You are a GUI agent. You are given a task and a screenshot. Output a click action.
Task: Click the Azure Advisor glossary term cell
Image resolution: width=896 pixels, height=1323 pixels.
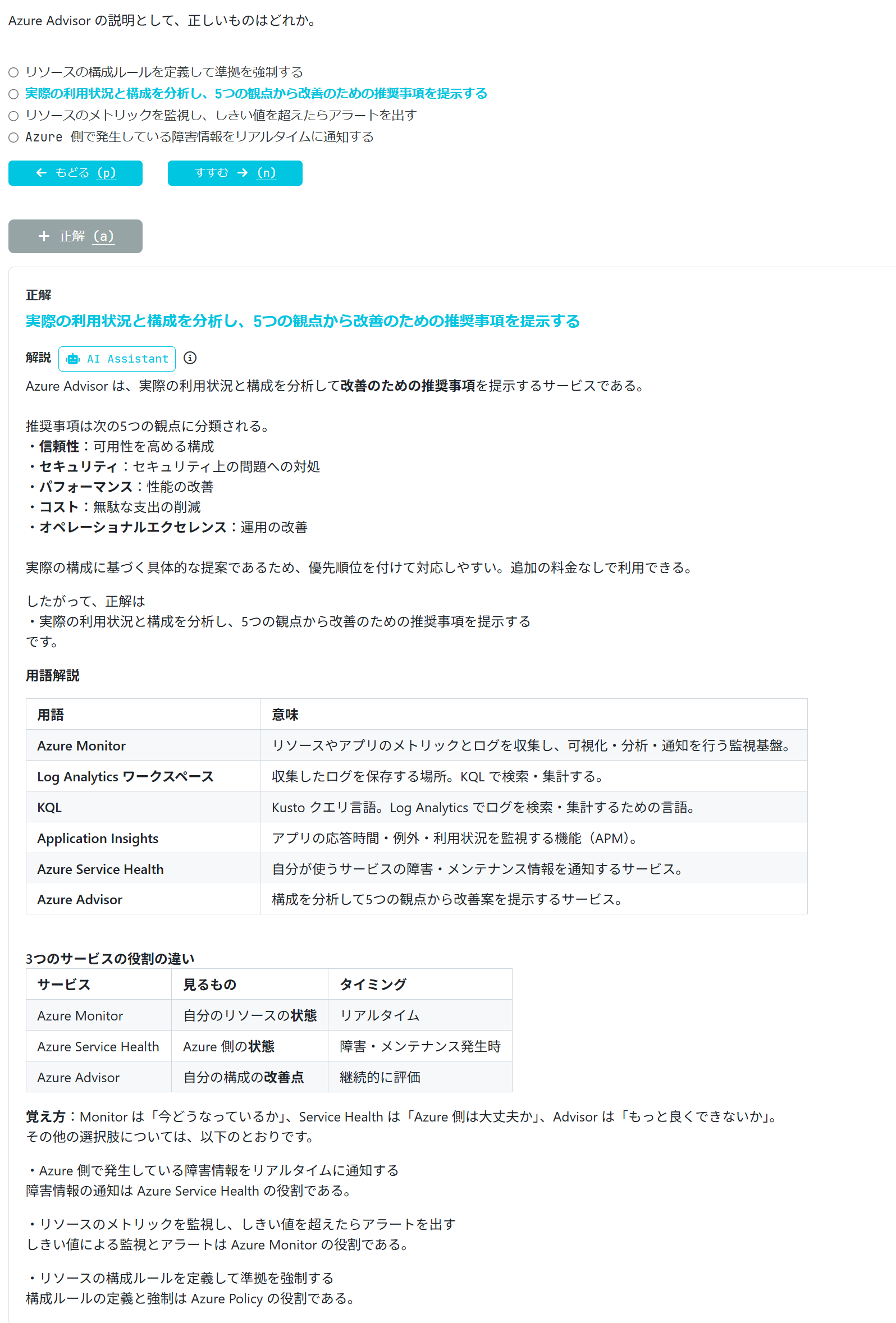143,899
